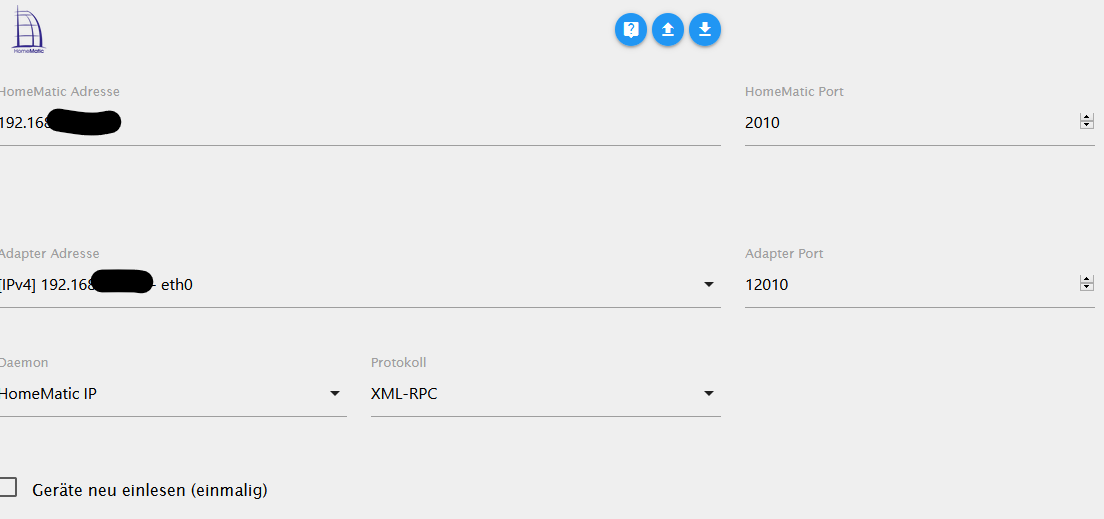Expand the Adapter Adresse dropdown arrow

709,285
